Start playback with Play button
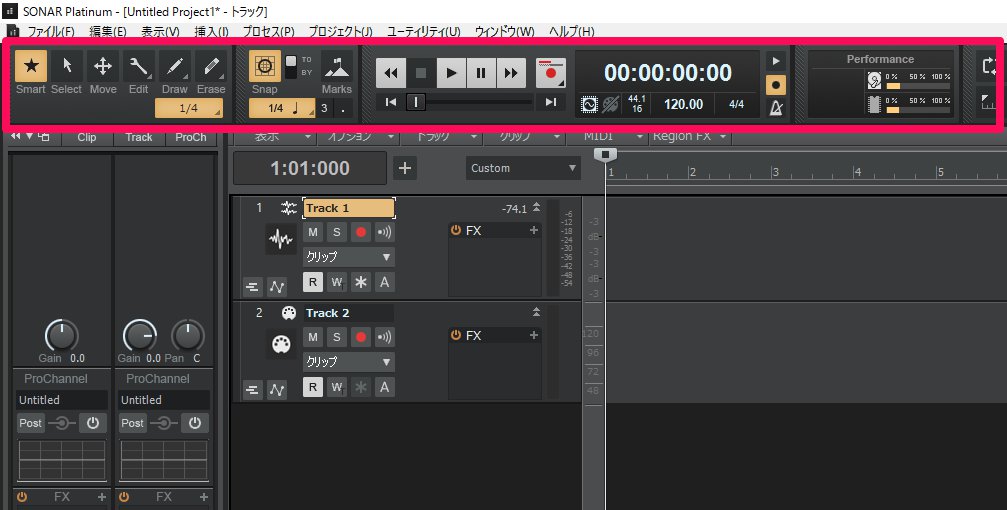1007x510 pixels. pos(451,73)
